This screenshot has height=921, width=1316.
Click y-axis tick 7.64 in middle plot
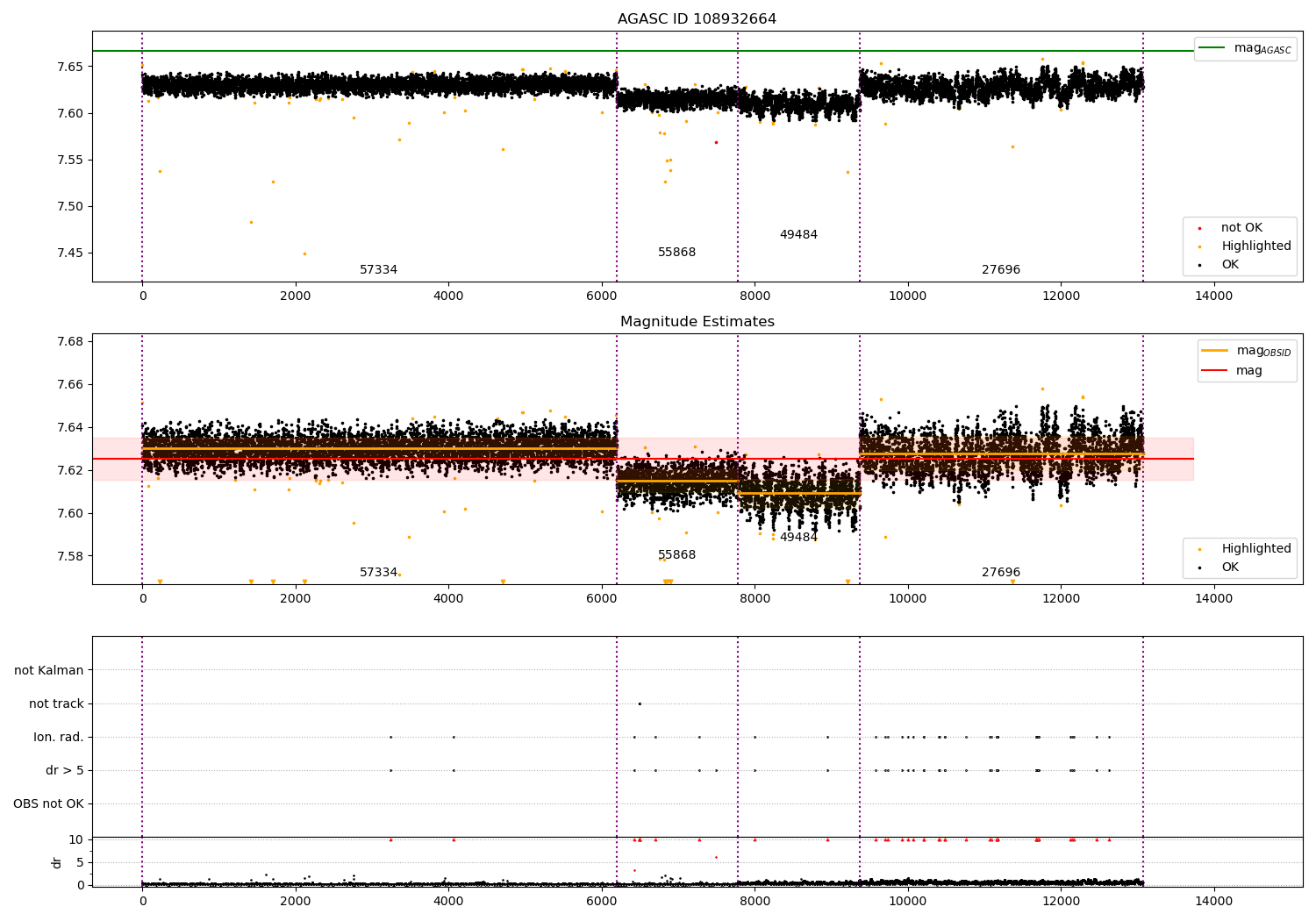click(x=69, y=428)
